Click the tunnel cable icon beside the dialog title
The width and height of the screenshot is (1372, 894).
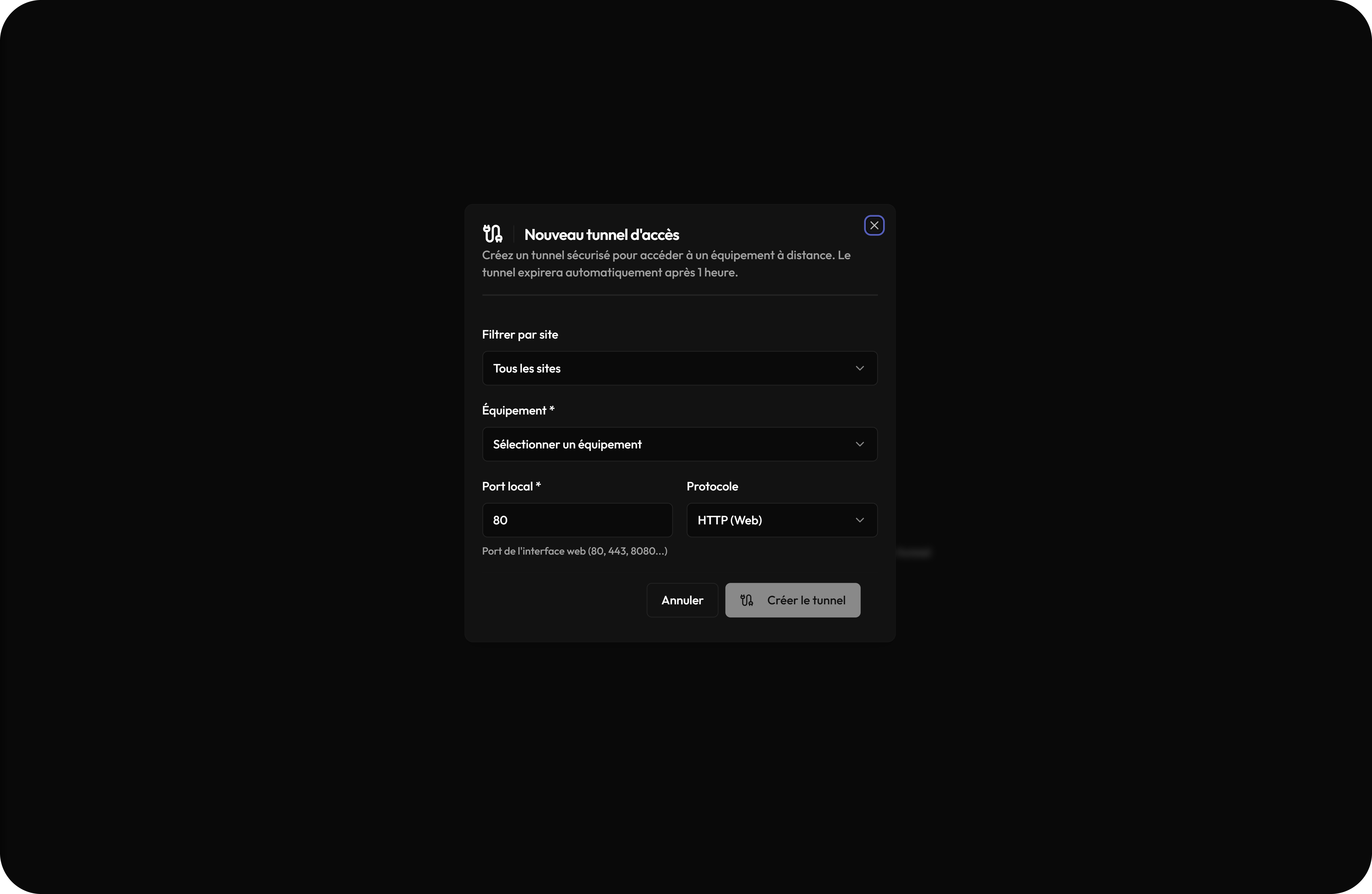(x=492, y=234)
